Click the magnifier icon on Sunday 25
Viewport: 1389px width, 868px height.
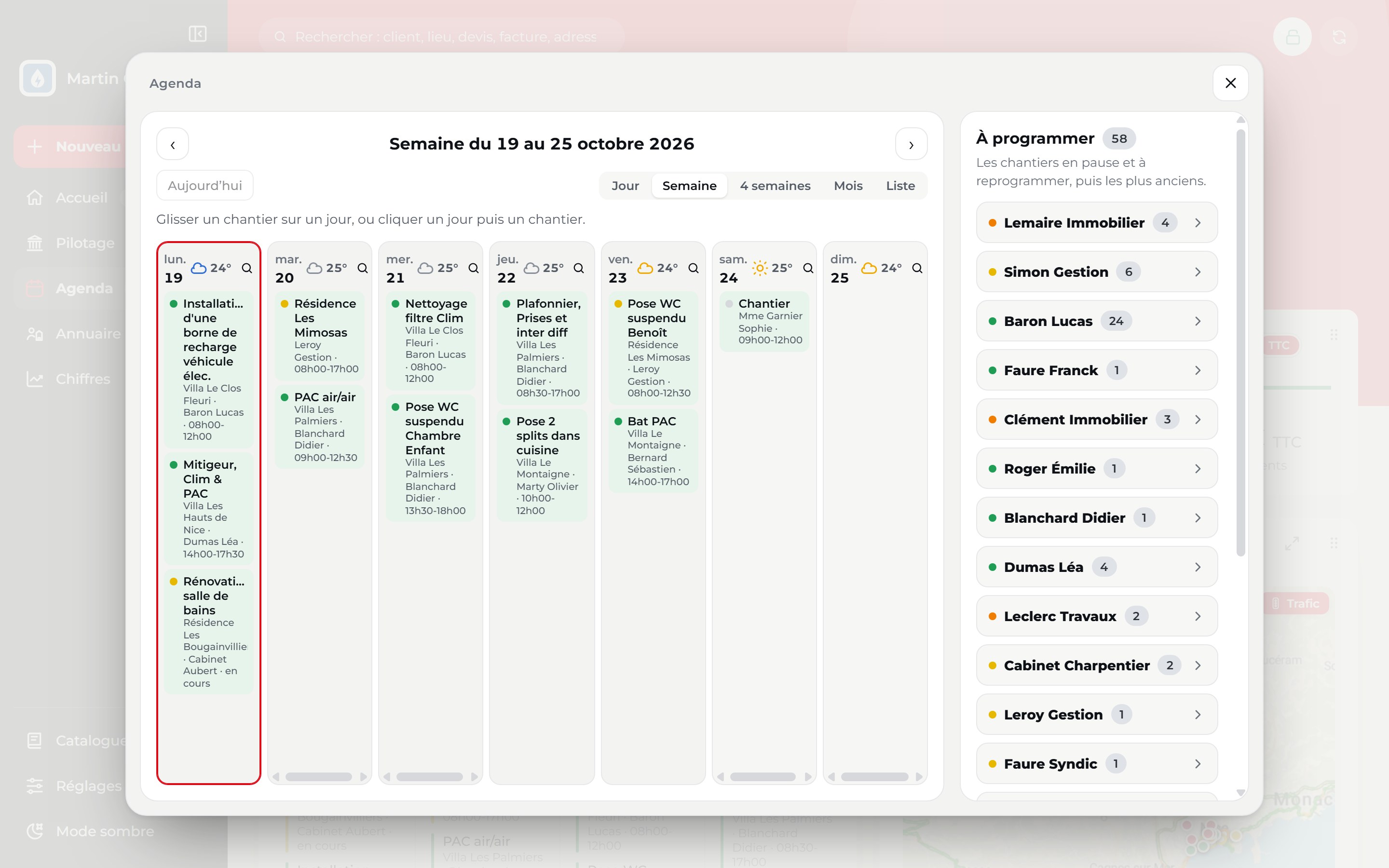917,268
